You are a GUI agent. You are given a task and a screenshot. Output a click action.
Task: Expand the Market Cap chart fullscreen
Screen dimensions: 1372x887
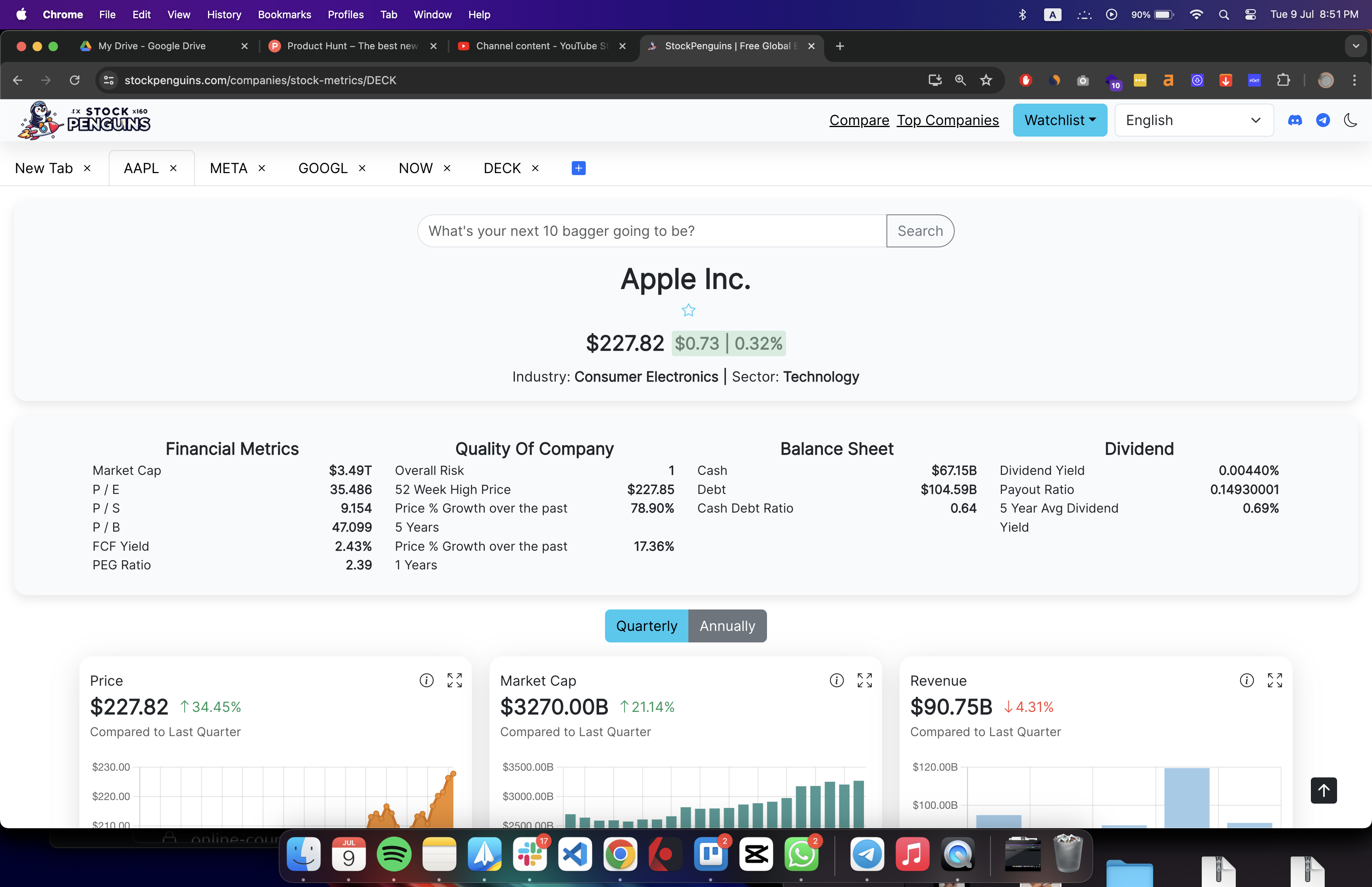click(x=865, y=680)
